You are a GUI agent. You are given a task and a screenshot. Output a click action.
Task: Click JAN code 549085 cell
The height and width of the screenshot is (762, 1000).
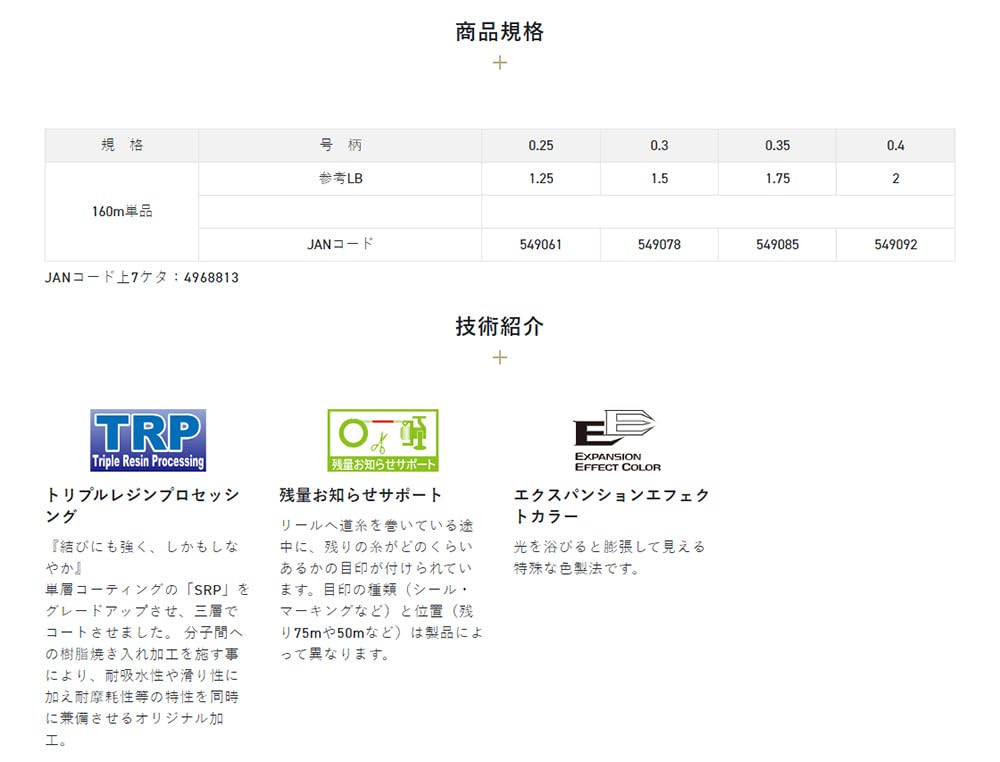pos(777,244)
